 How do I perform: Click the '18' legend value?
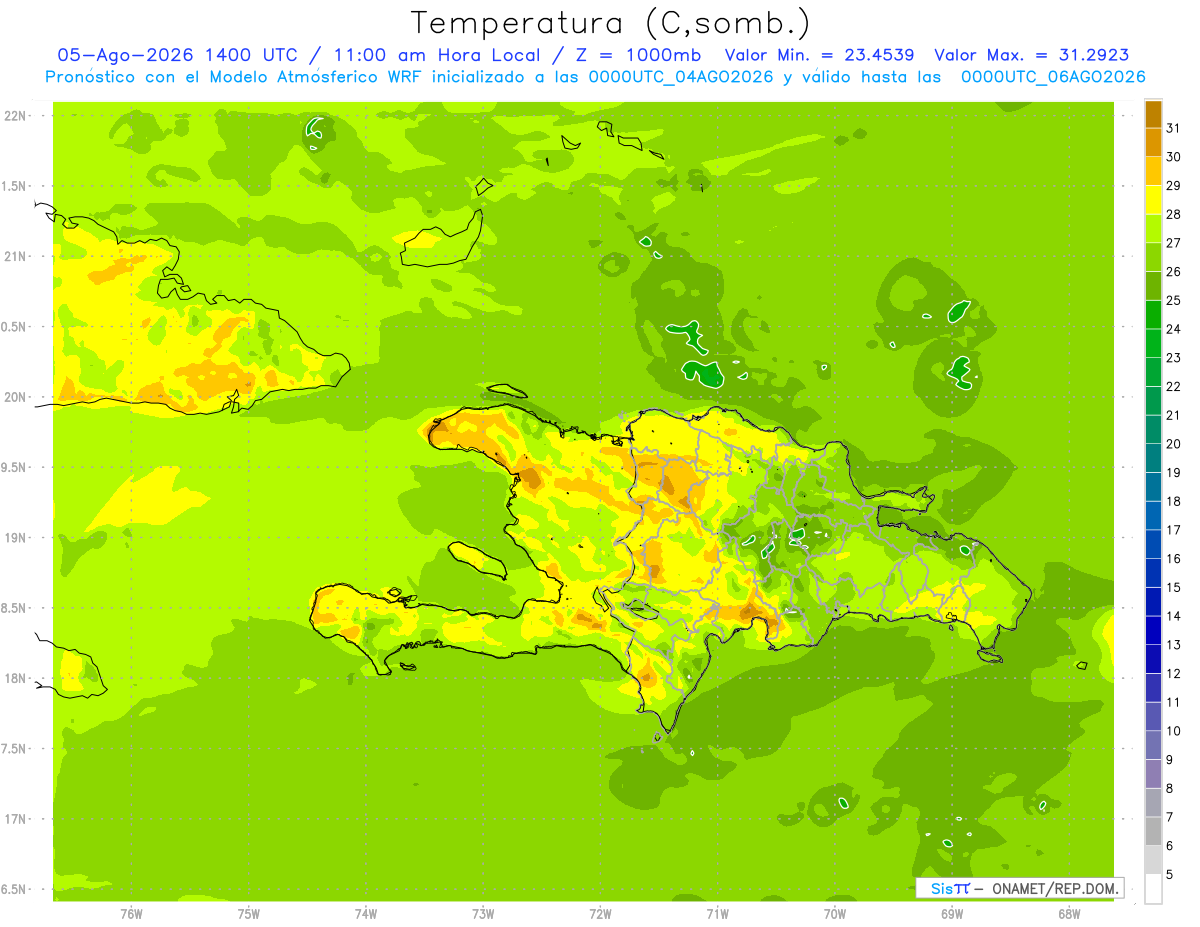click(1173, 501)
